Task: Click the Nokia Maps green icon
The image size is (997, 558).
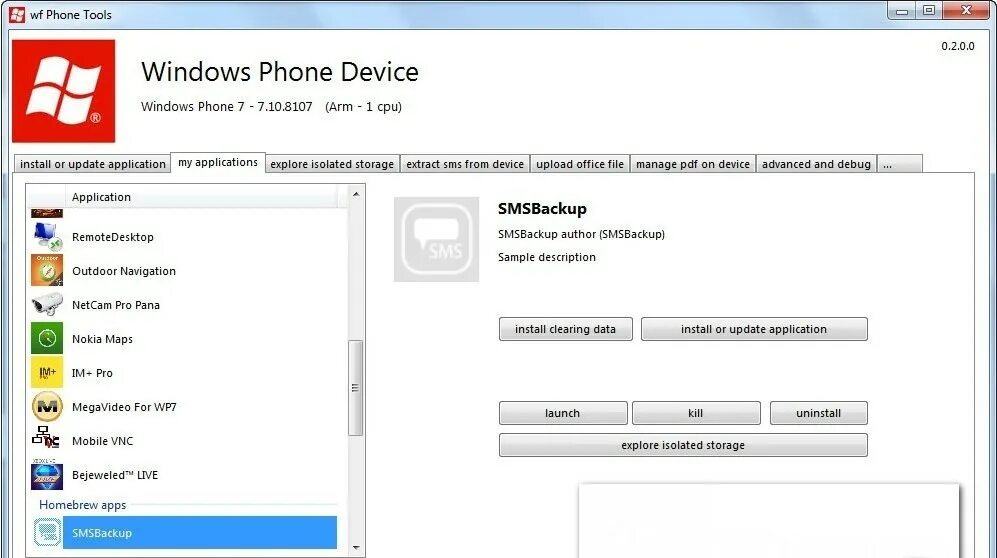Action: pyautogui.click(x=47, y=338)
